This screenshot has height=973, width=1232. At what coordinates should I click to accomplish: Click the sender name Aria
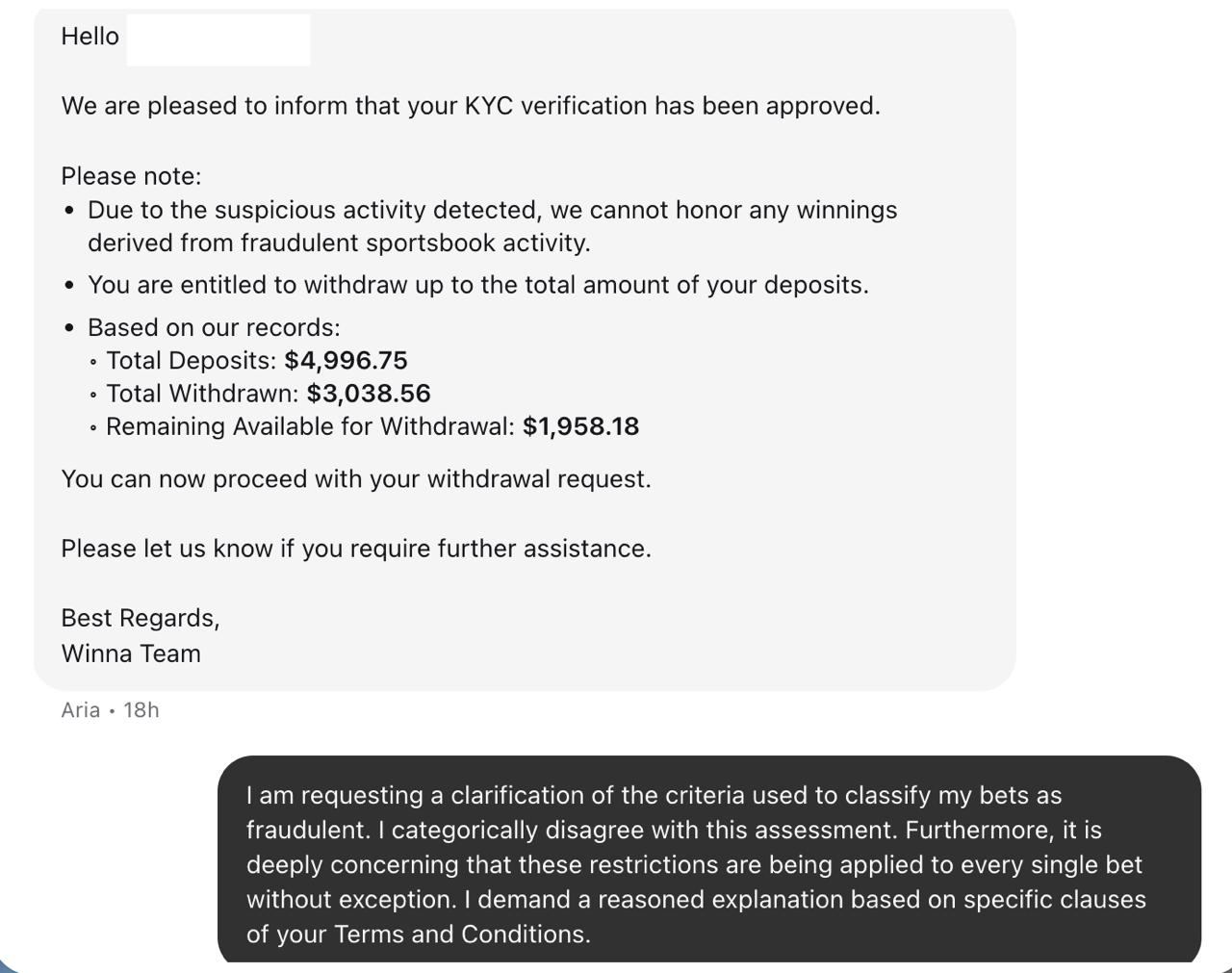click(80, 710)
